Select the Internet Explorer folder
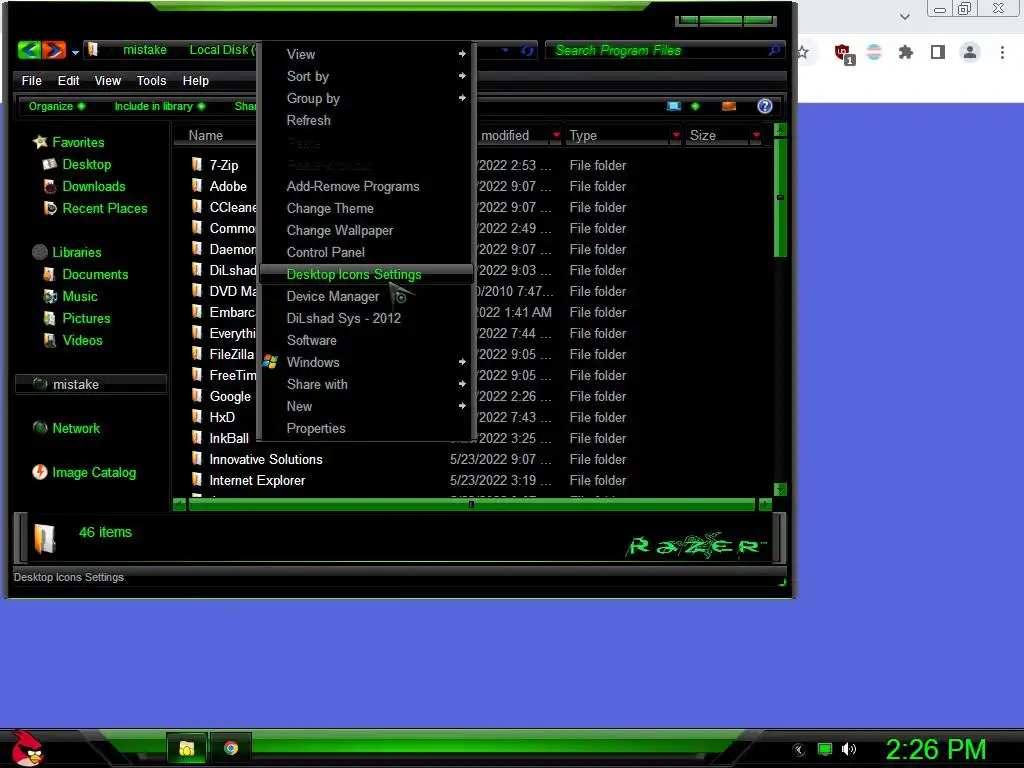 pos(257,480)
